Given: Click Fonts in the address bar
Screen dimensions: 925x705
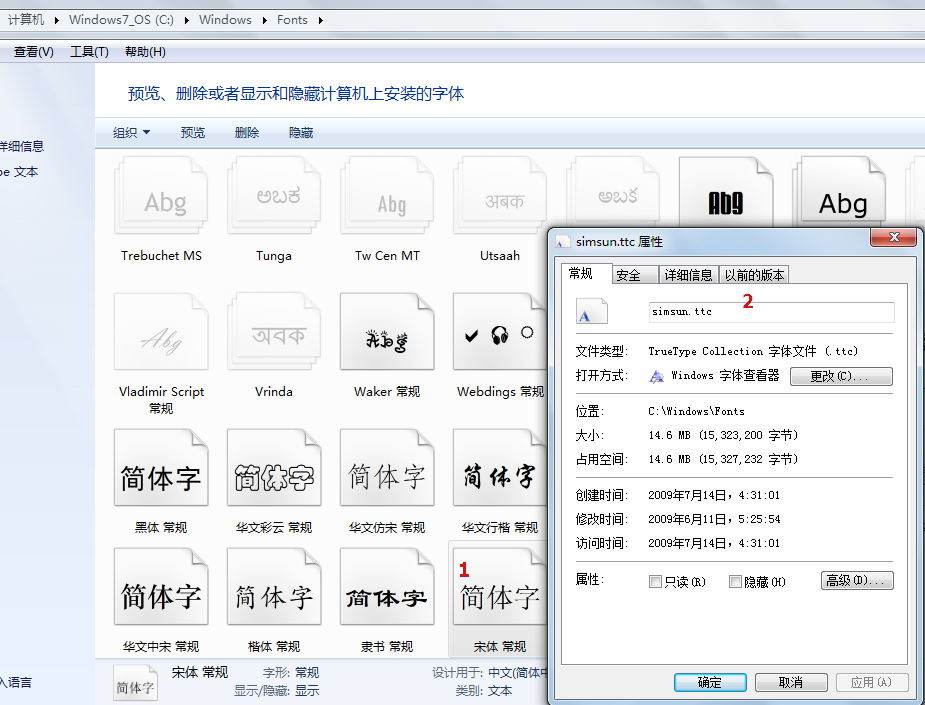Looking at the screenshot, I should click(x=292, y=20).
